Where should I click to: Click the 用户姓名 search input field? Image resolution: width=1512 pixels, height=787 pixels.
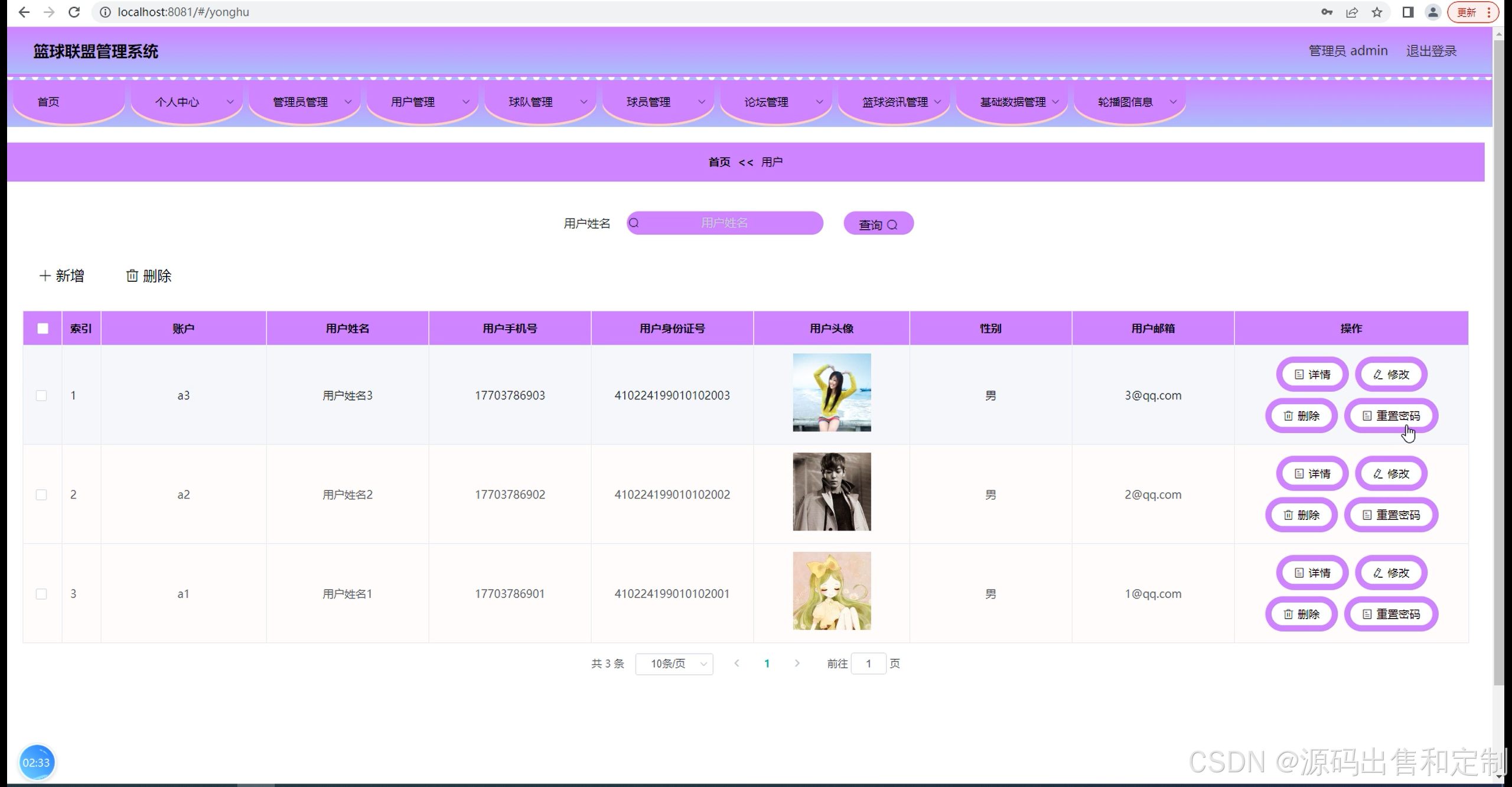point(725,223)
